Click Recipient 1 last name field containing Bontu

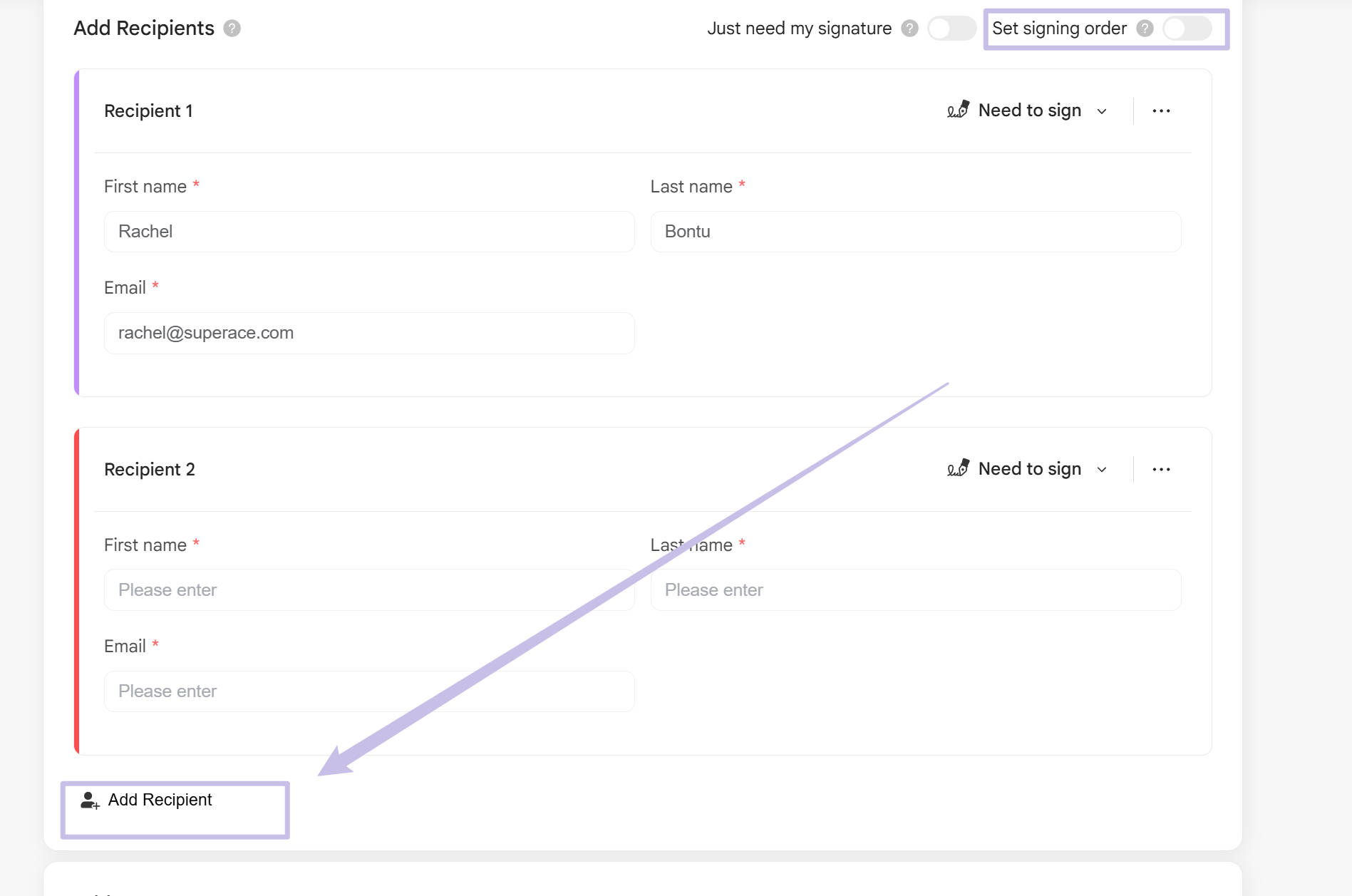tap(915, 232)
